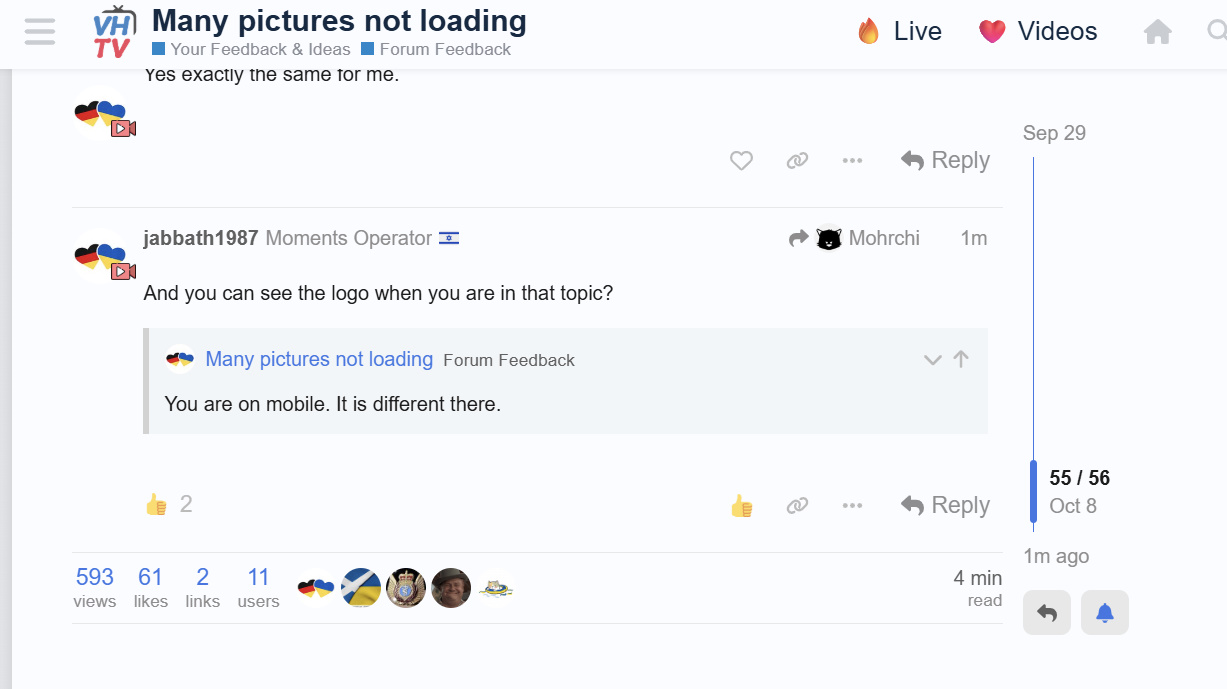Open the Forum Feedback category link
The height and width of the screenshot is (689, 1227).
coord(436,49)
